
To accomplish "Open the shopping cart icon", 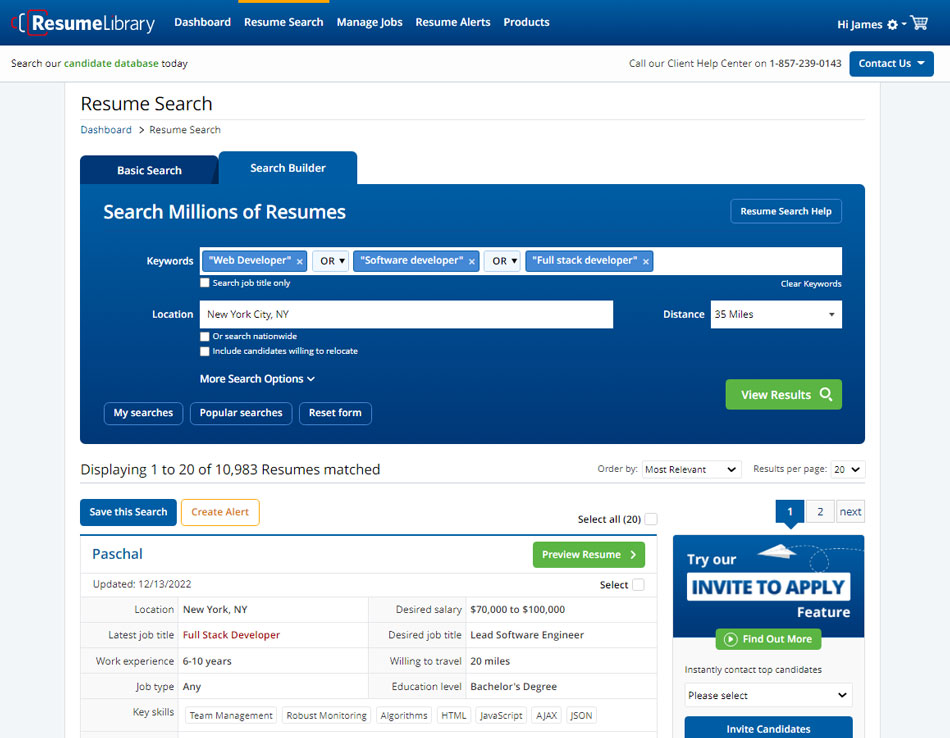I will [919, 23].
